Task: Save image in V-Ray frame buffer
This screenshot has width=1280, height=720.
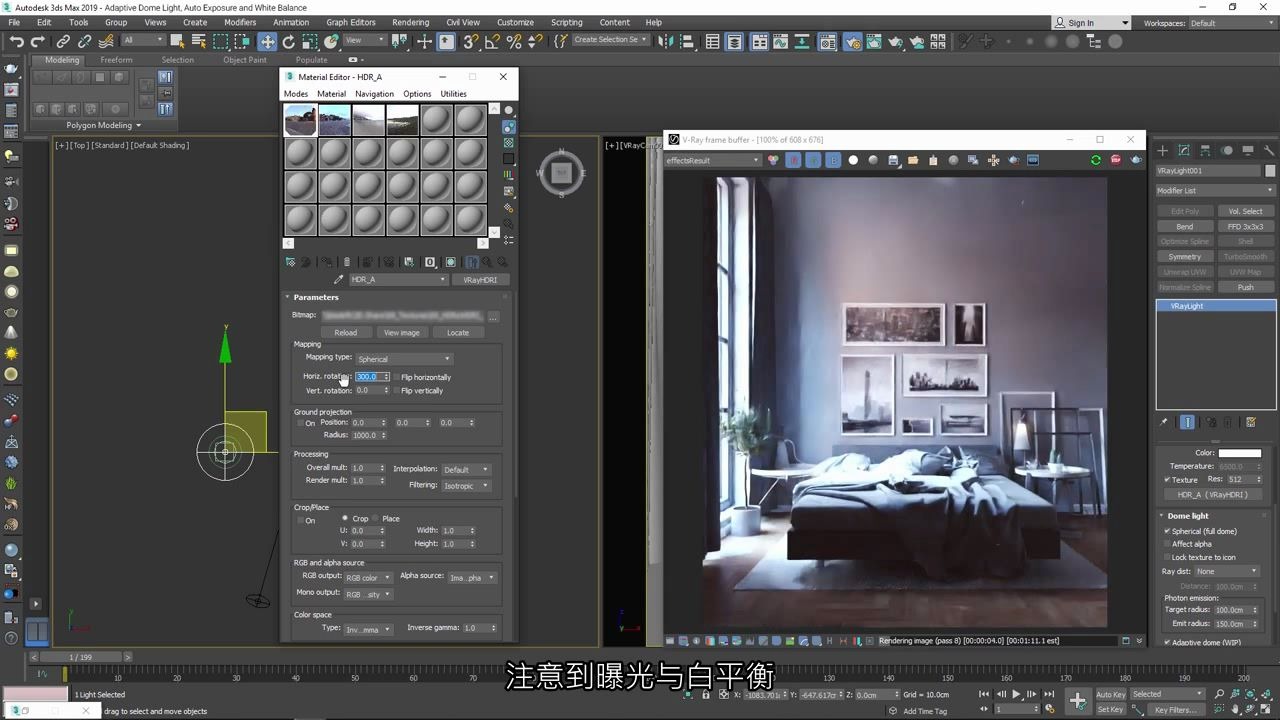Action: (x=893, y=160)
